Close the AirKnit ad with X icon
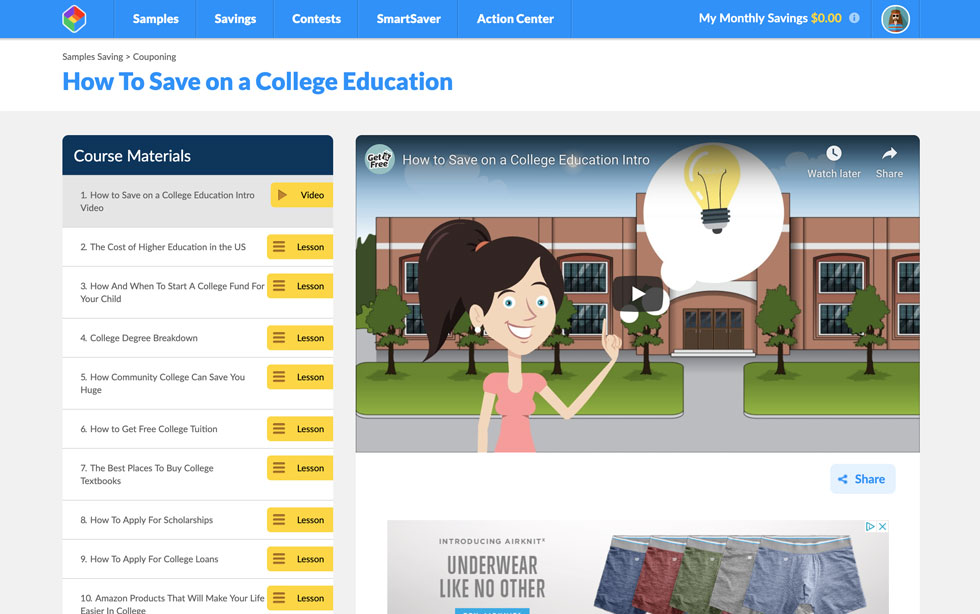 (882, 527)
